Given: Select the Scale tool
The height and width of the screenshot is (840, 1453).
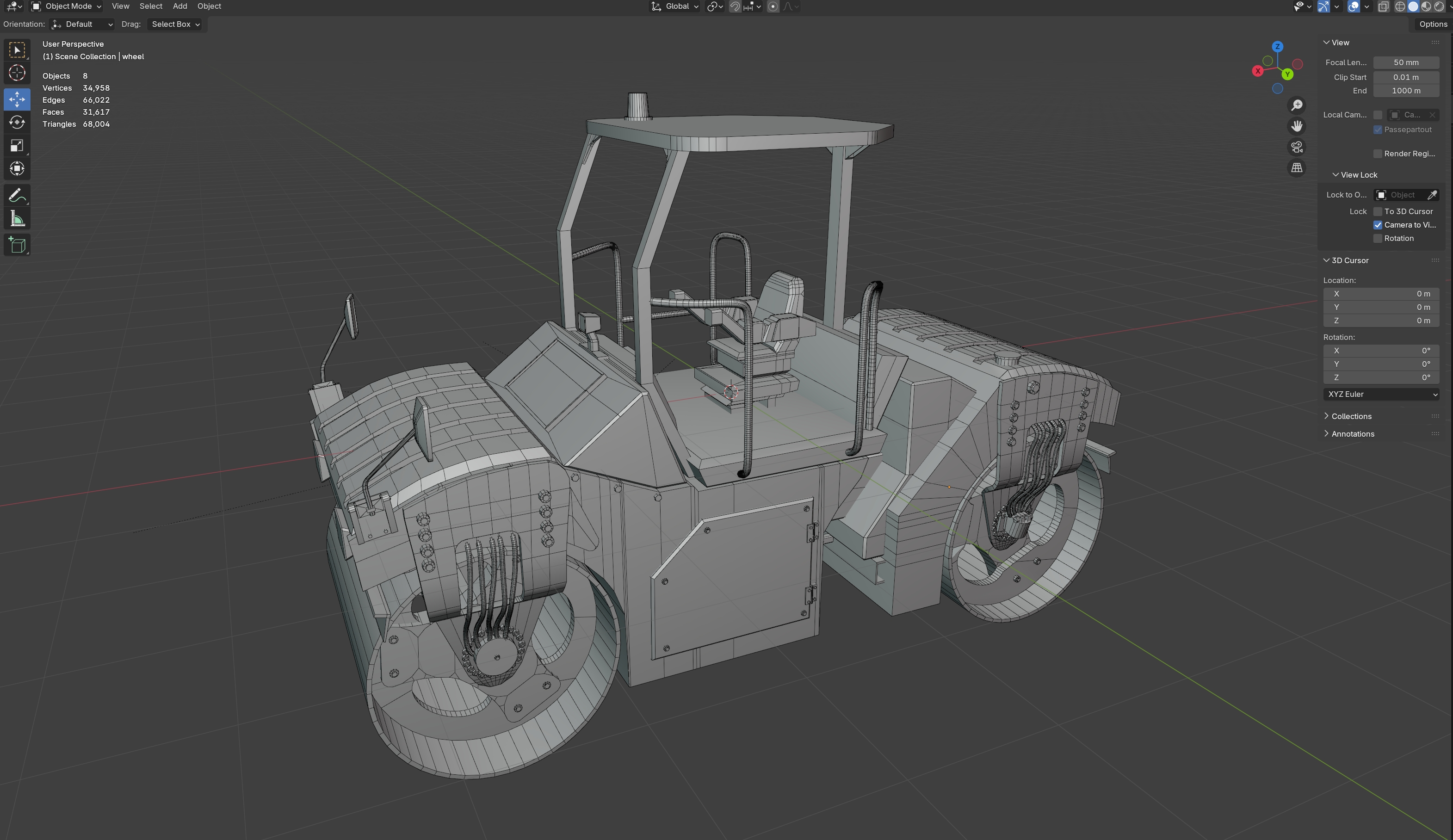Looking at the screenshot, I should pyautogui.click(x=17, y=146).
